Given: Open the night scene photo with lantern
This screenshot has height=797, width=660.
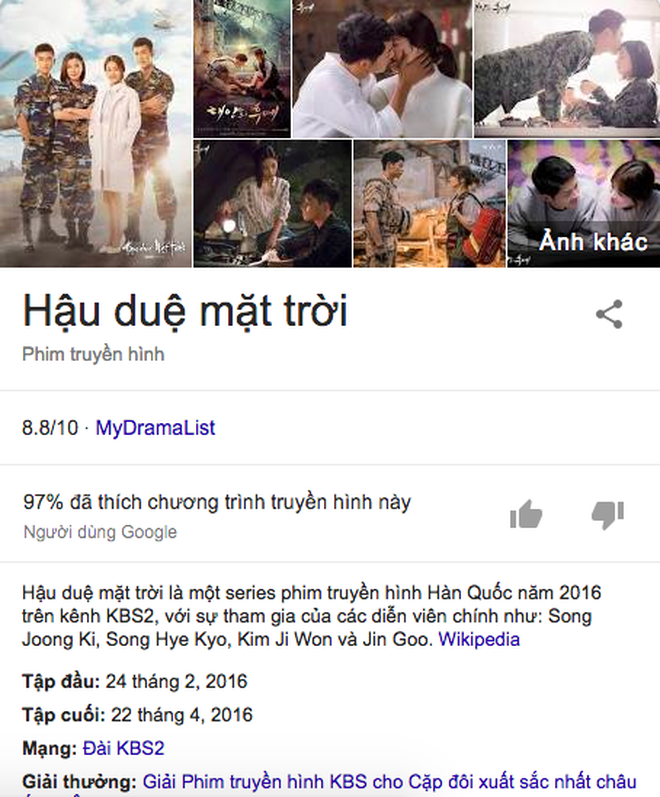Looking at the screenshot, I should 273,204.
